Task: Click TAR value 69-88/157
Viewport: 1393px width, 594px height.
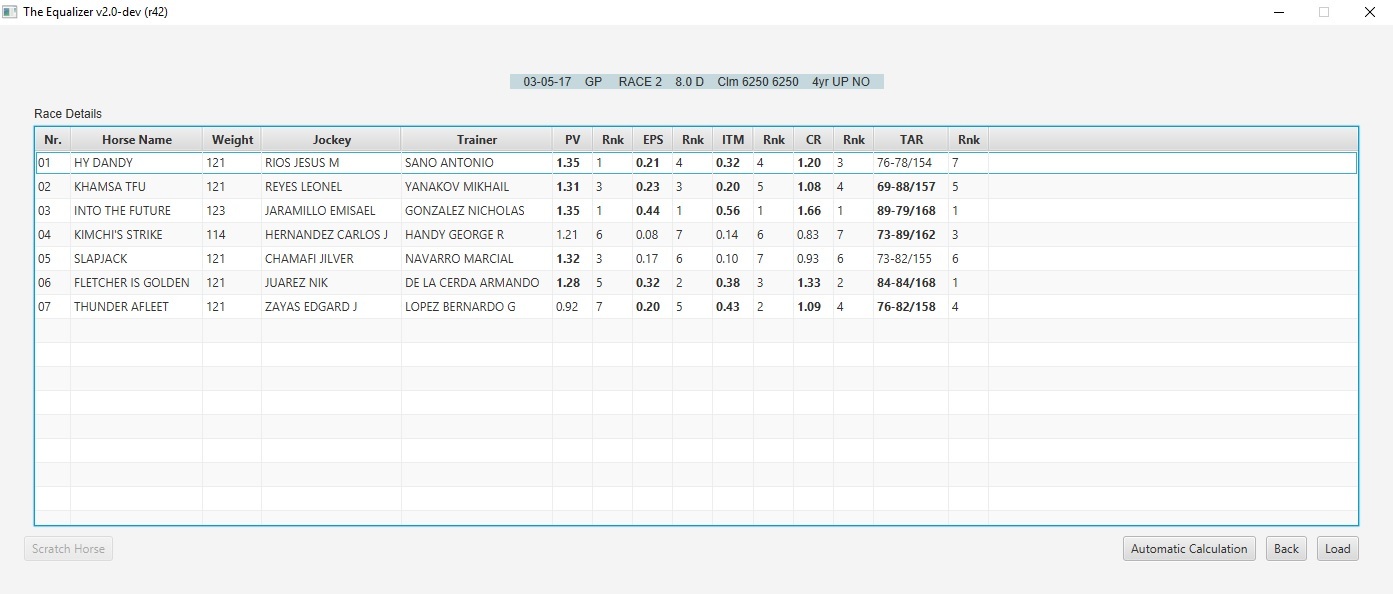Action: pos(906,187)
